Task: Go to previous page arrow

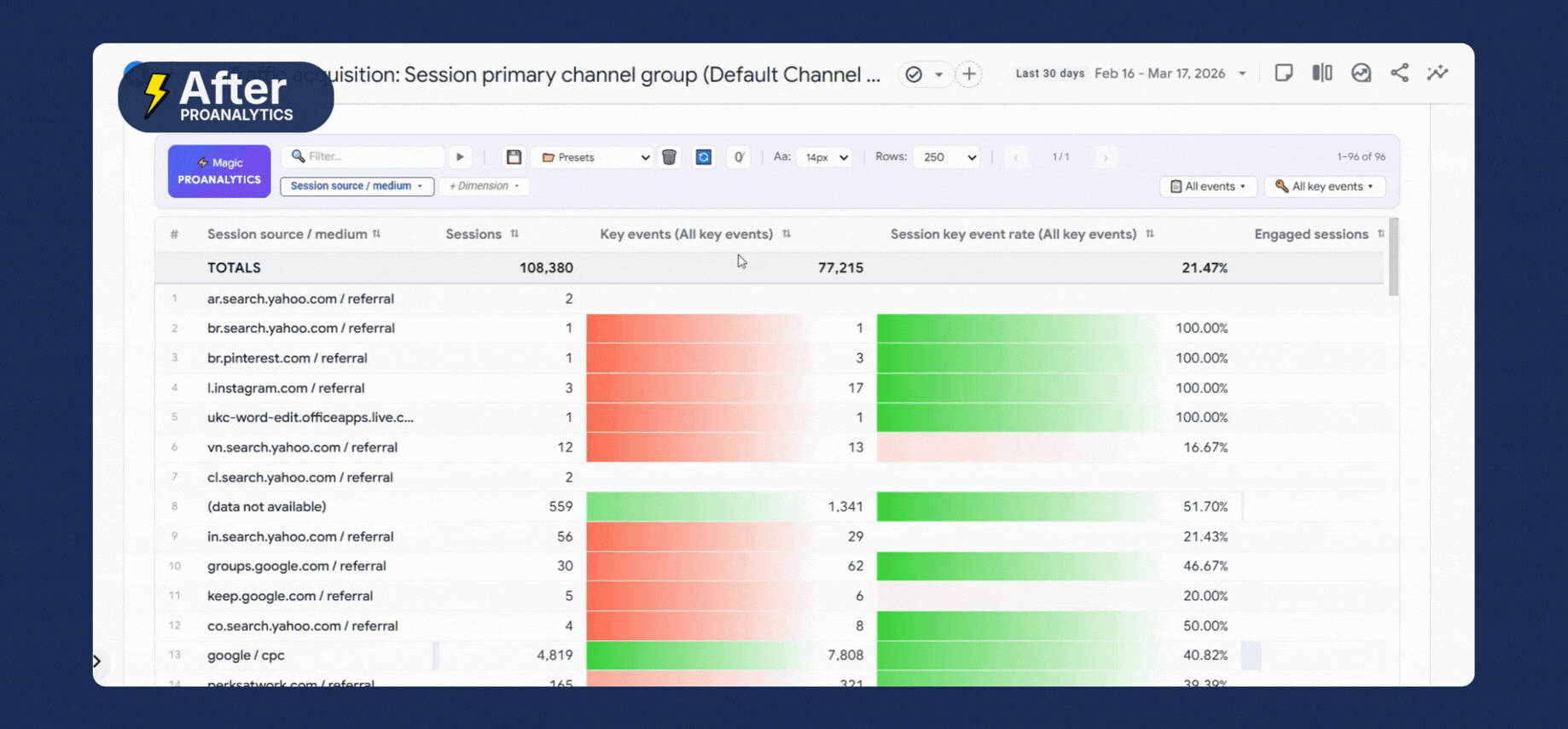Action: (x=1015, y=157)
